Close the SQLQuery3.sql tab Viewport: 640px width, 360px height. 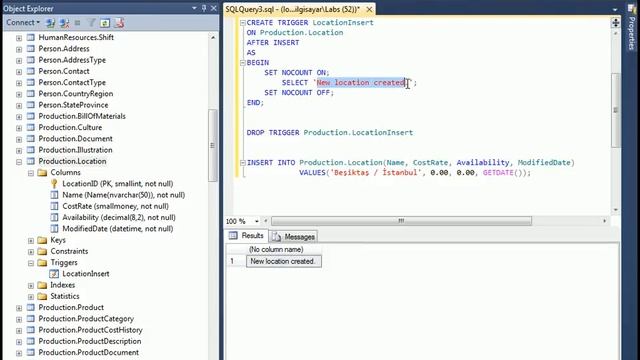369,9
